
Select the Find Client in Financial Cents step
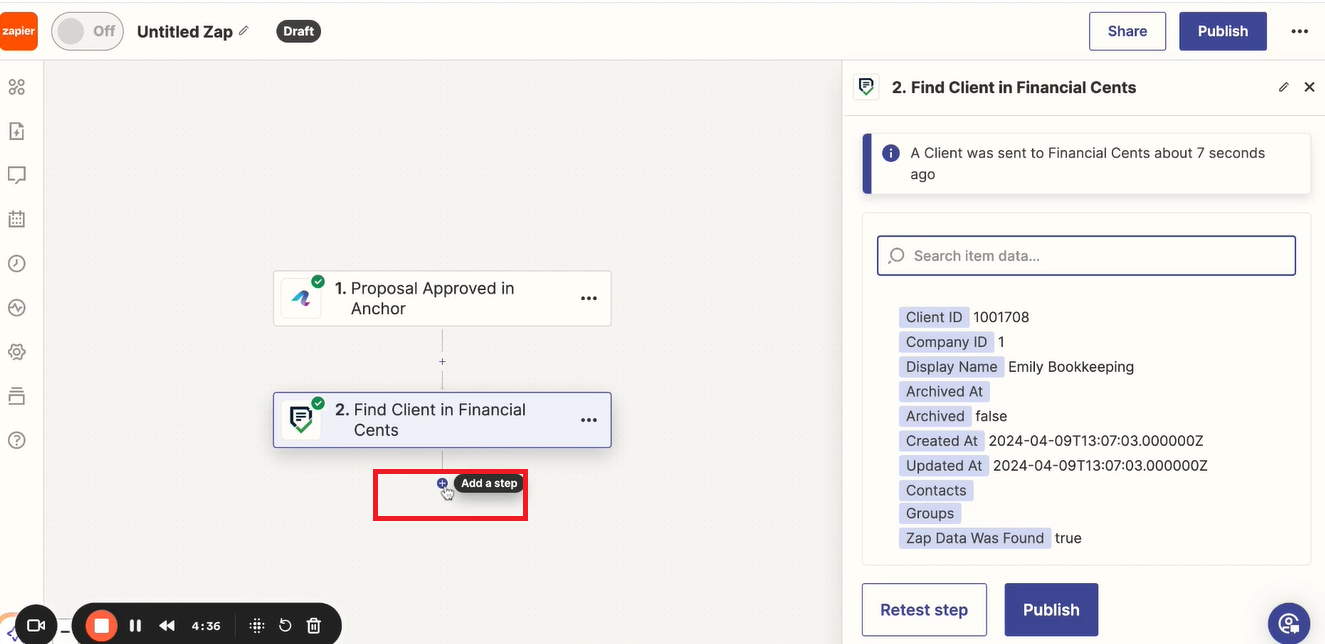[442, 420]
